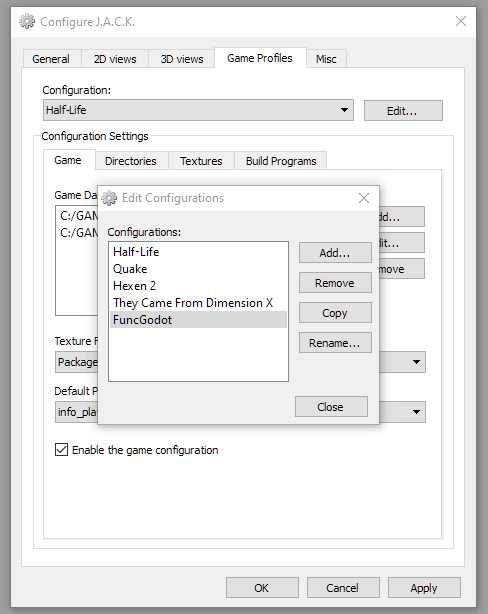This screenshot has width=488, height=614.
Task: Switch to the 2D views tab
Action: (x=115, y=59)
